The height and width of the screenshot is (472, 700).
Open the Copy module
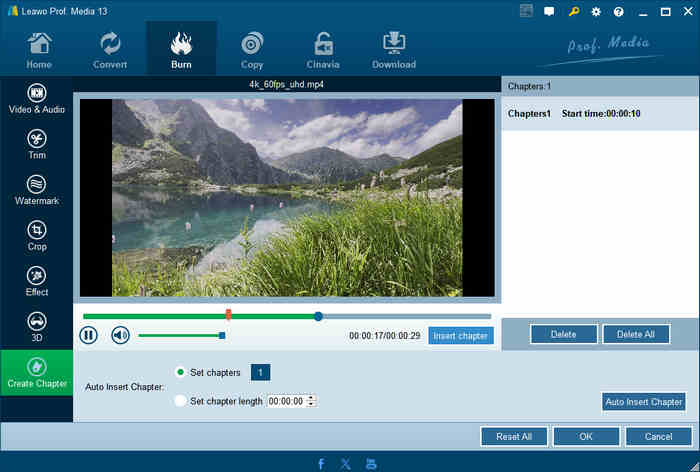(x=252, y=50)
